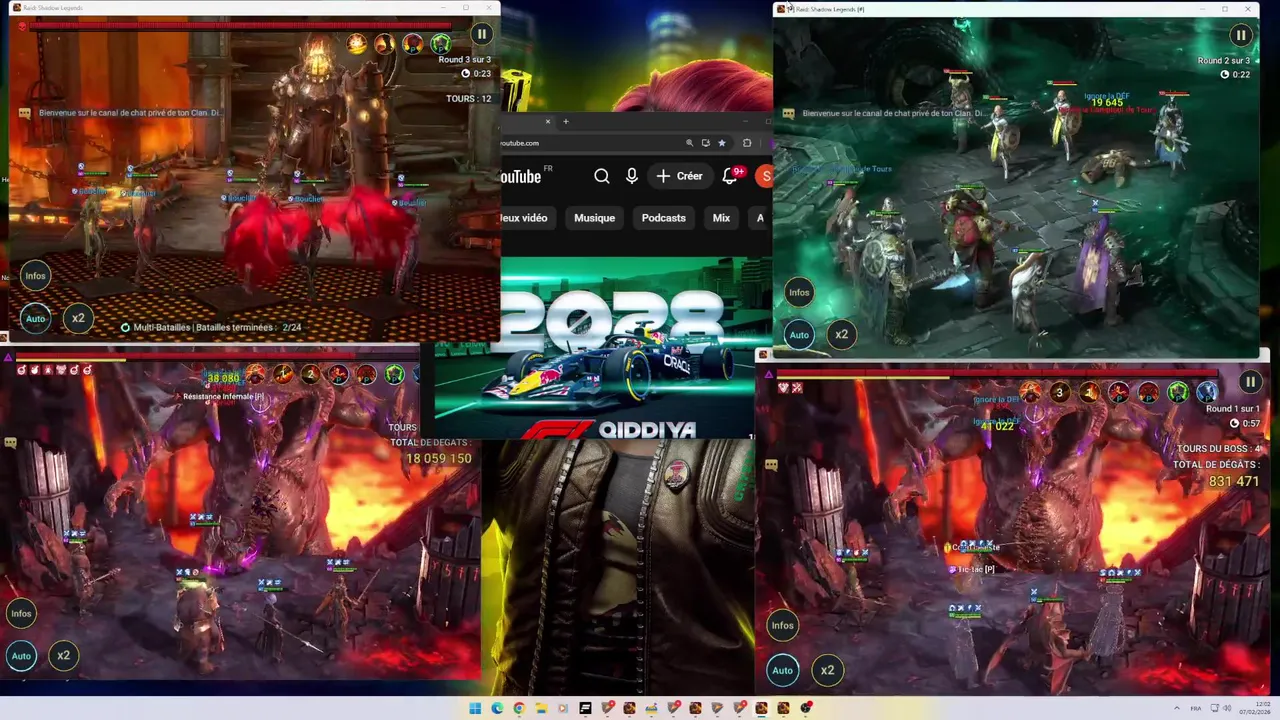The image size is (1280, 720).
Task: Open the browser extensions puzzle icon
Action: click(746, 143)
